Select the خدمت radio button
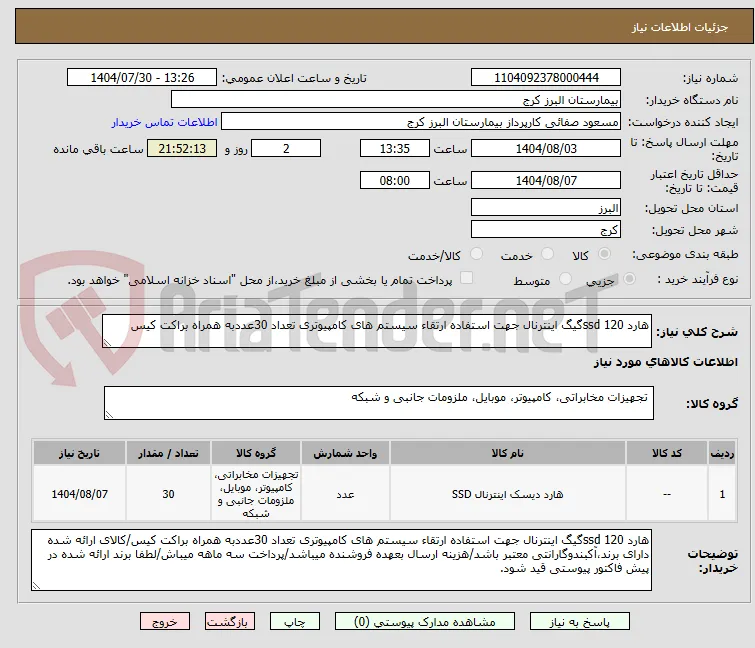 (x=547, y=254)
